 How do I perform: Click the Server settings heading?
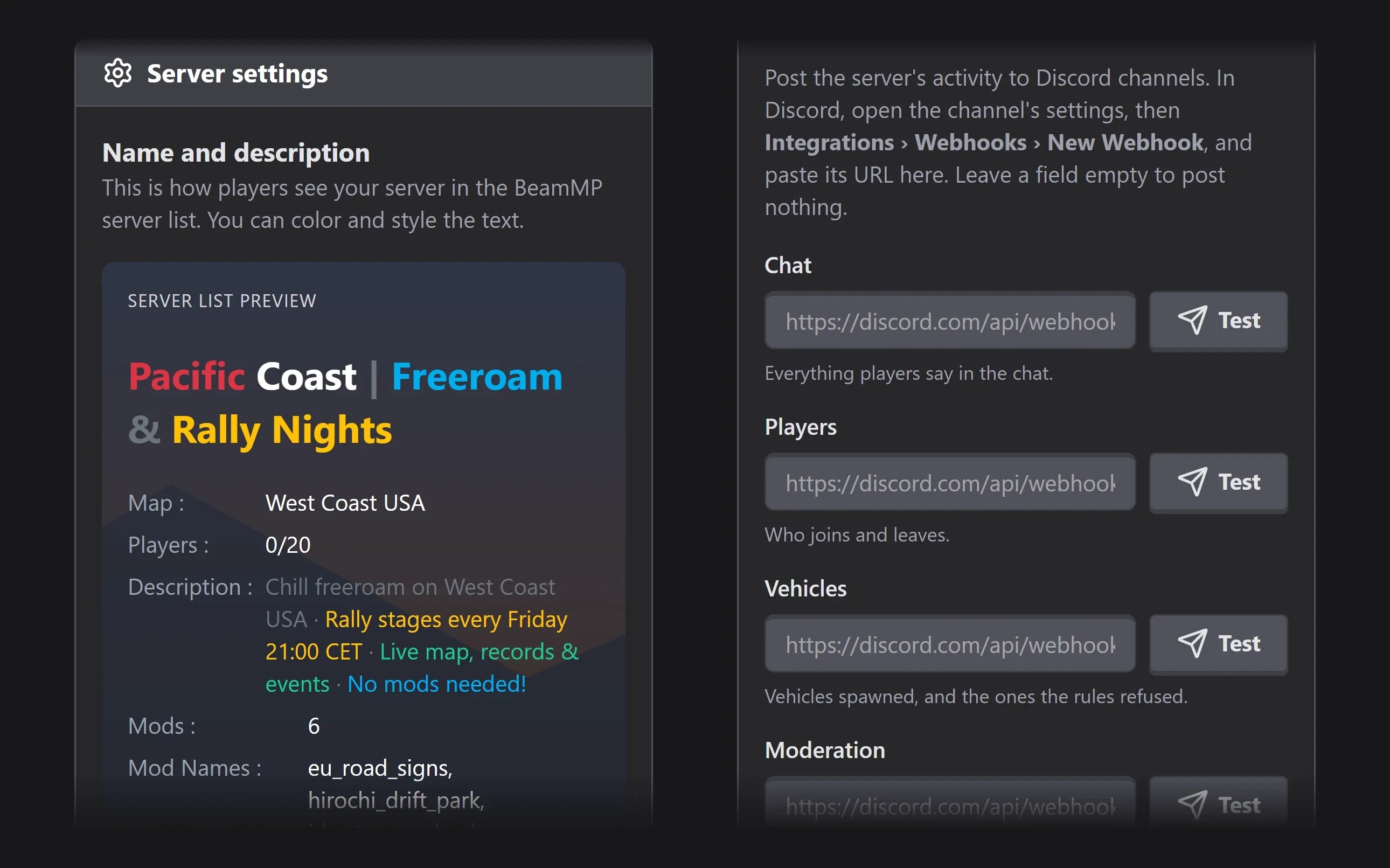coord(237,73)
